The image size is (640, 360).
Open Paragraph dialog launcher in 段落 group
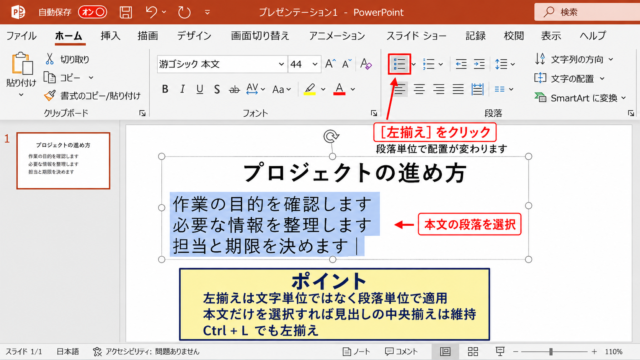coord(631,113)
